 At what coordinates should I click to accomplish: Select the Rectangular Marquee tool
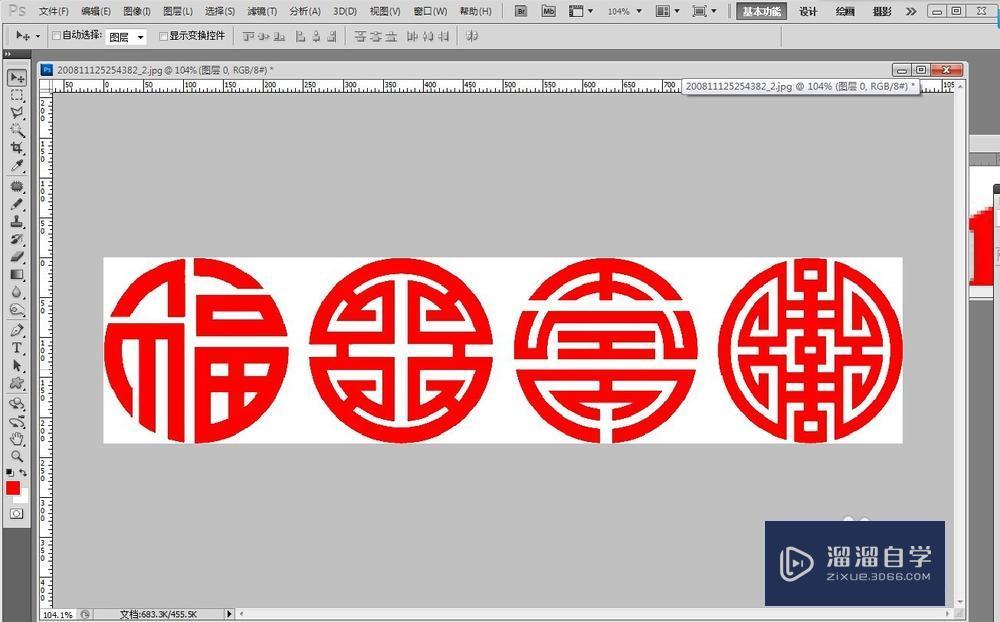click(17, 96)
